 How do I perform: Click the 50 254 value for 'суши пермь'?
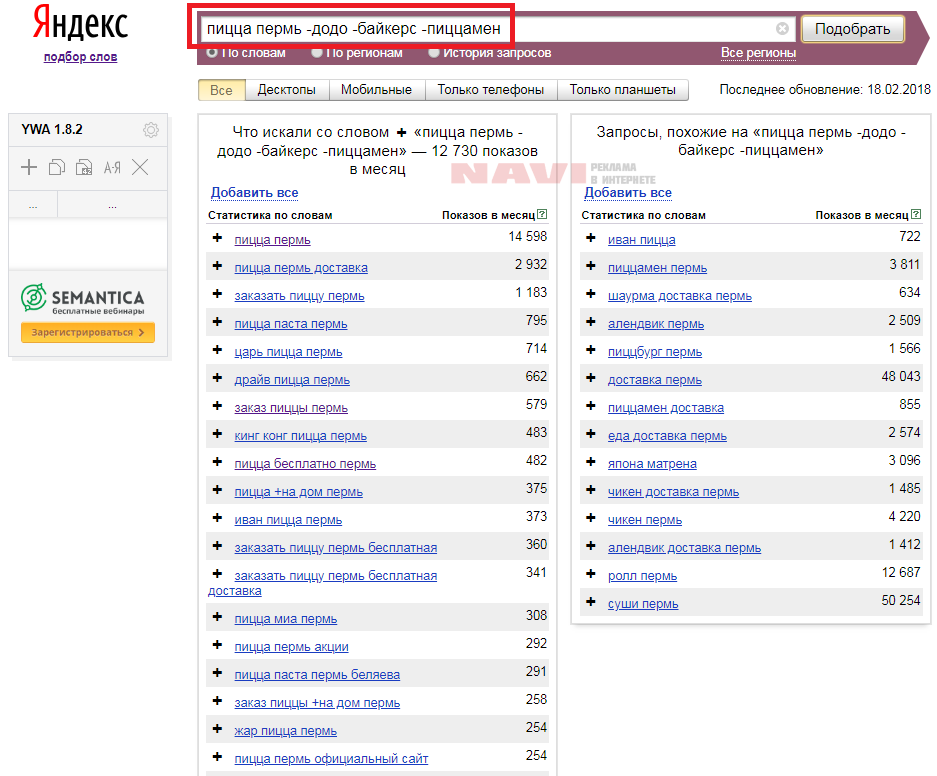pyautogui.click(x=901, y=600)
